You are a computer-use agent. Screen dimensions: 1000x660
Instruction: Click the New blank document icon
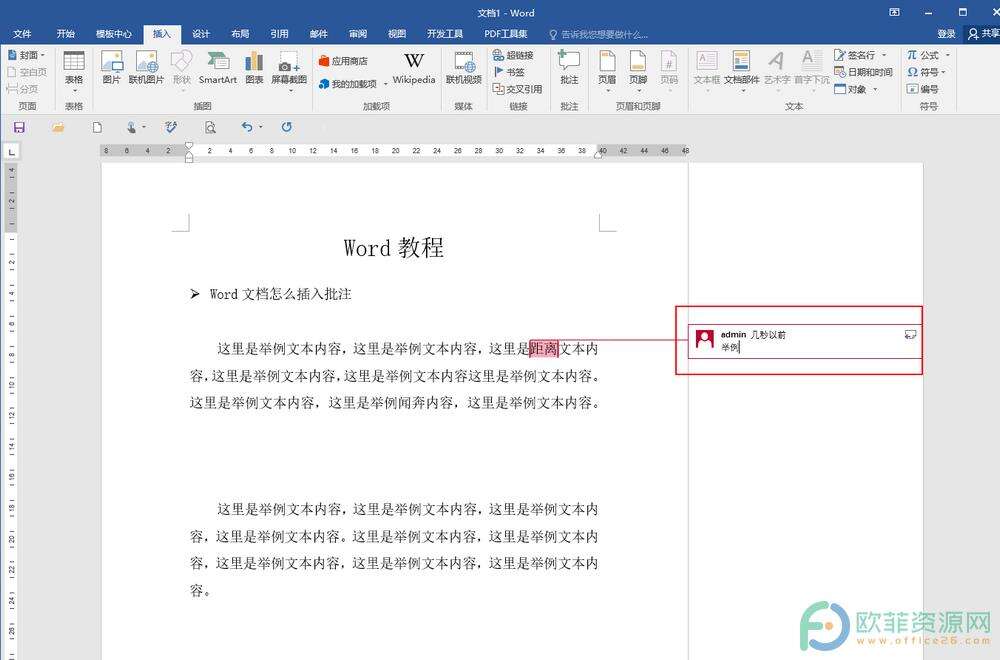click(x=97, y=128)
